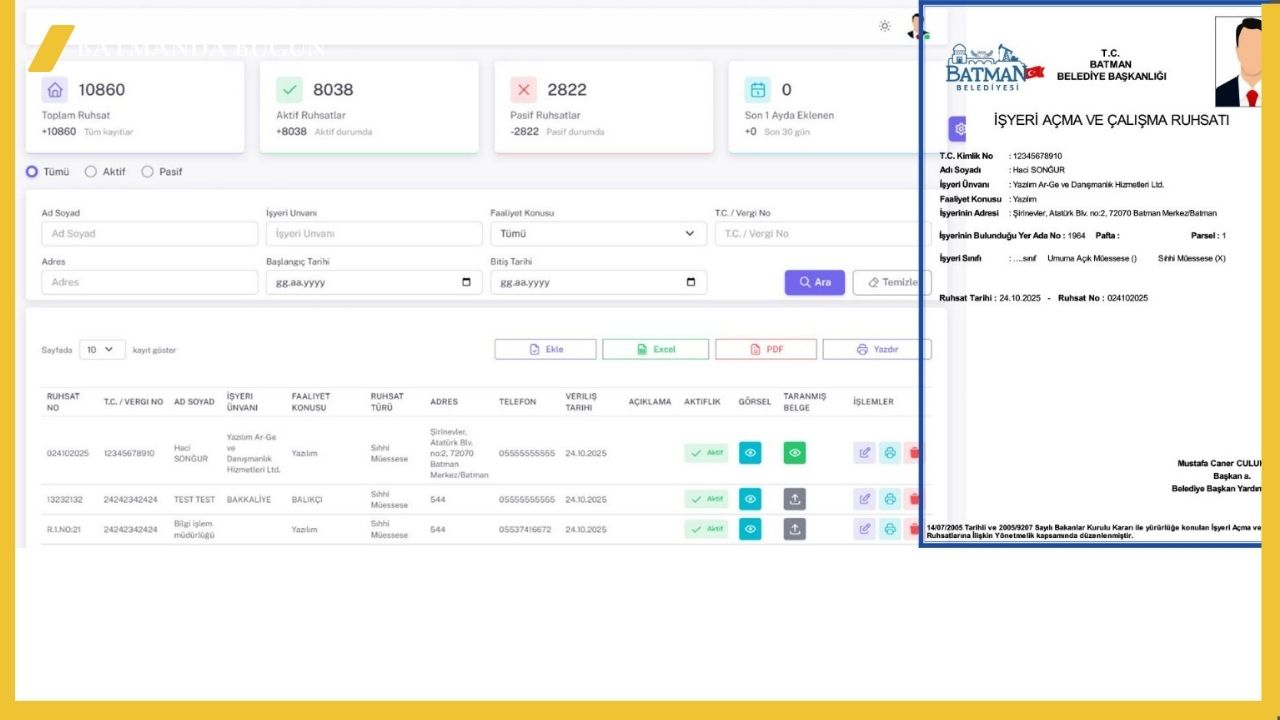This screenshot has height=720, width=1280.
Task: Print the TEST TEST license row
Action: pos(889,499)
